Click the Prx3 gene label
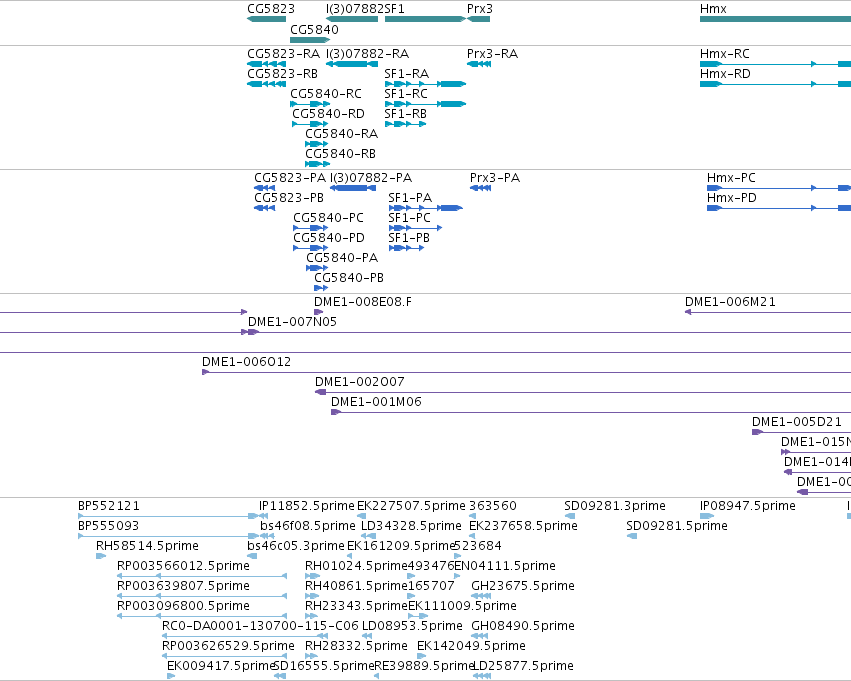 [480, 9]
